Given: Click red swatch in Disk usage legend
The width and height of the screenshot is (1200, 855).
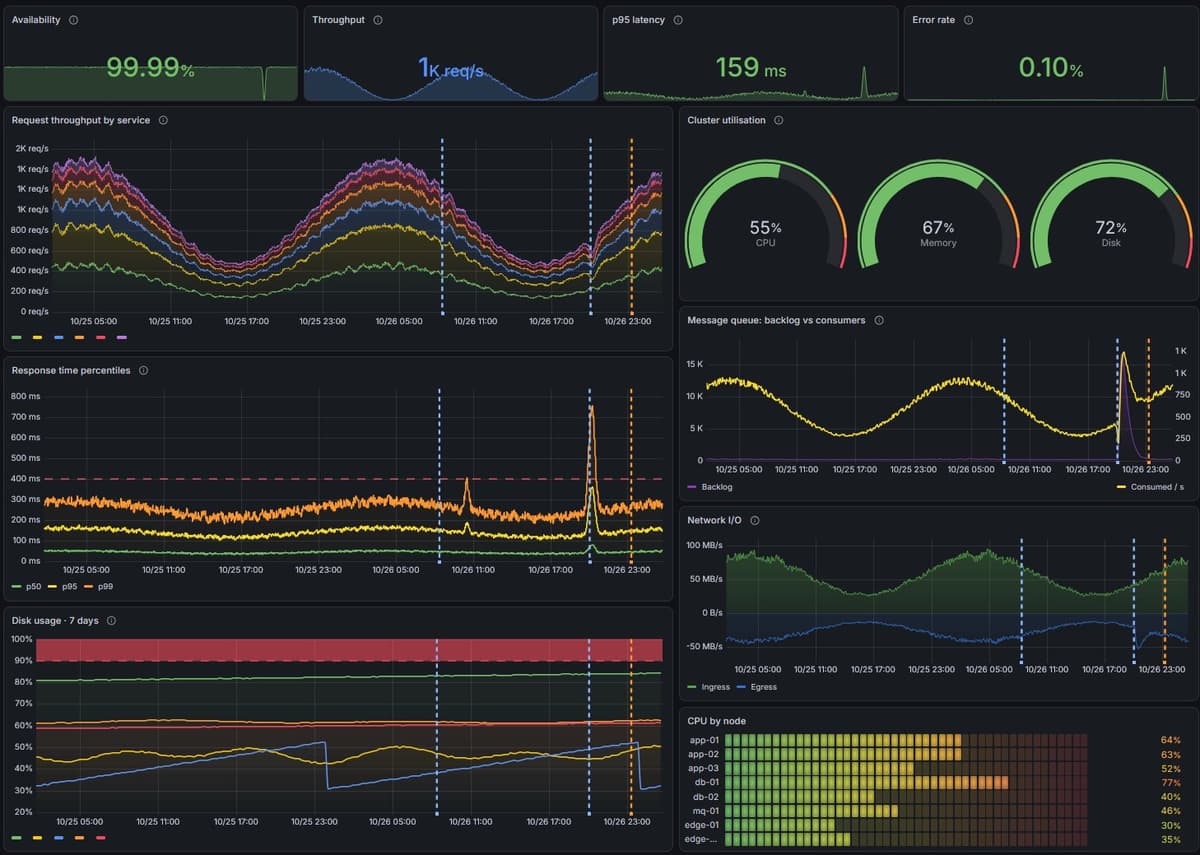Looking at the screenshot, I should (100, 837).
